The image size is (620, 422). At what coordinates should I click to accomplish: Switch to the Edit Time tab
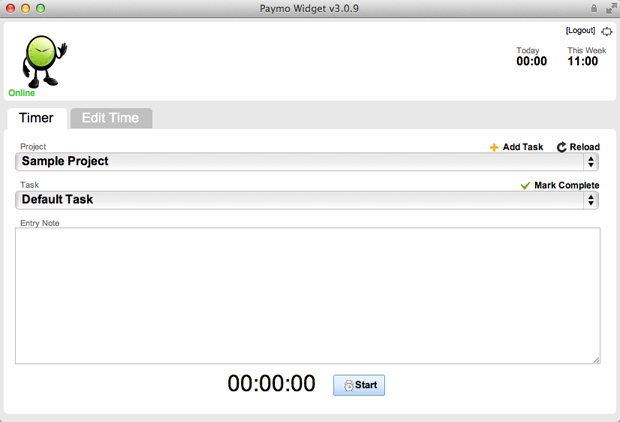point(111,118)
